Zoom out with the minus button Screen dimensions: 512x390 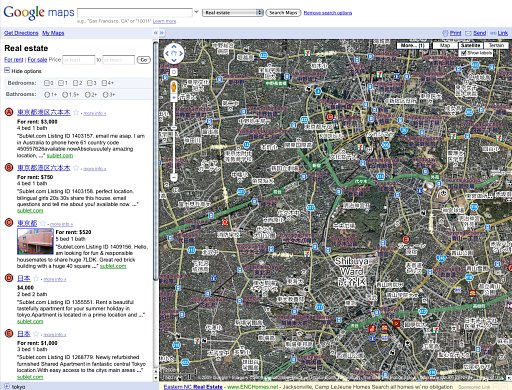174,177
